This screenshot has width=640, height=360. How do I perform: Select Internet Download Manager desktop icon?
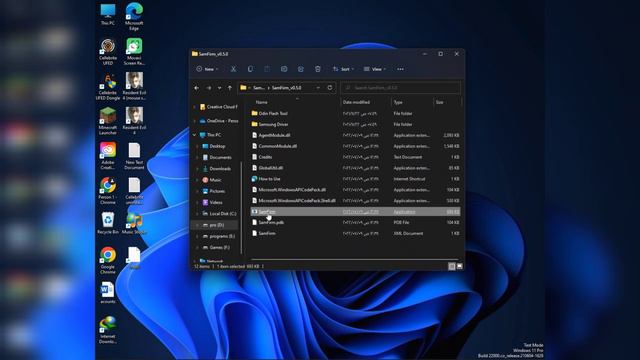tap(108, 330)
